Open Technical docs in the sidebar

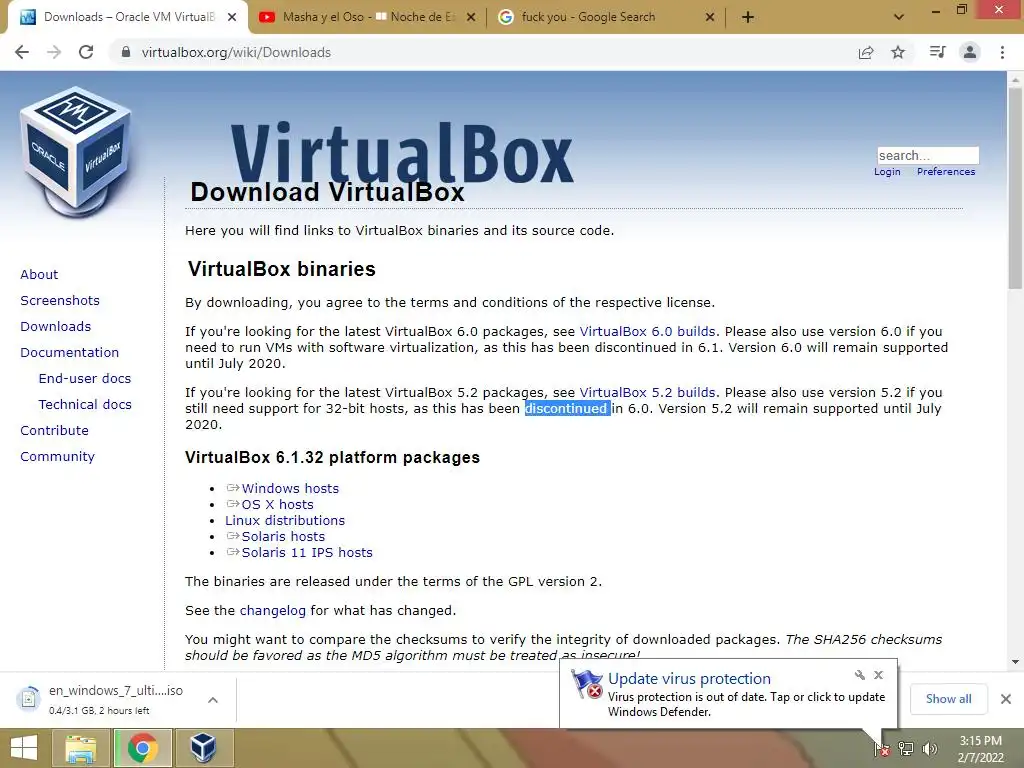click(85, 405)
